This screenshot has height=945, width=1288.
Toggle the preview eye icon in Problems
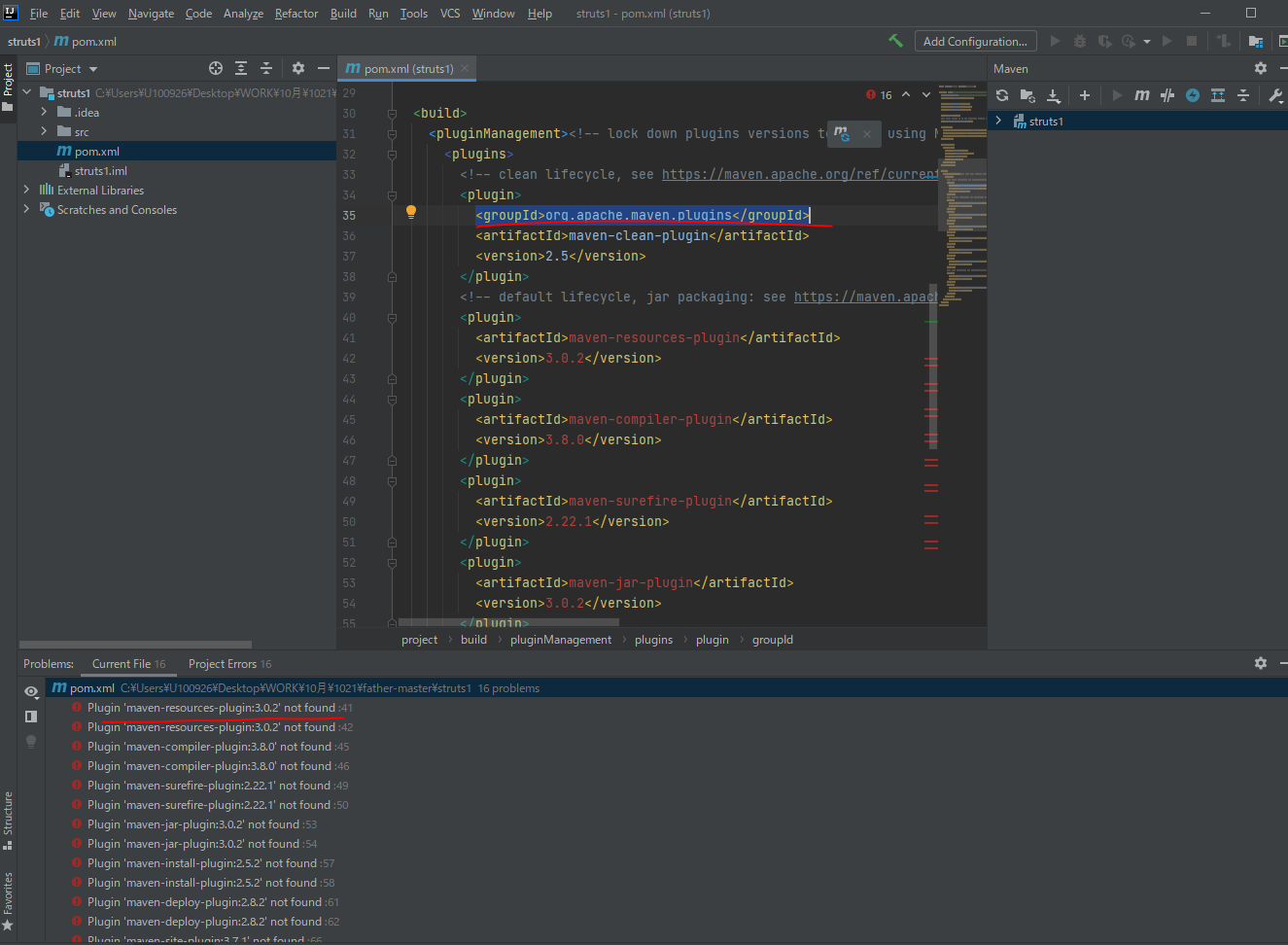pos(31,691)
